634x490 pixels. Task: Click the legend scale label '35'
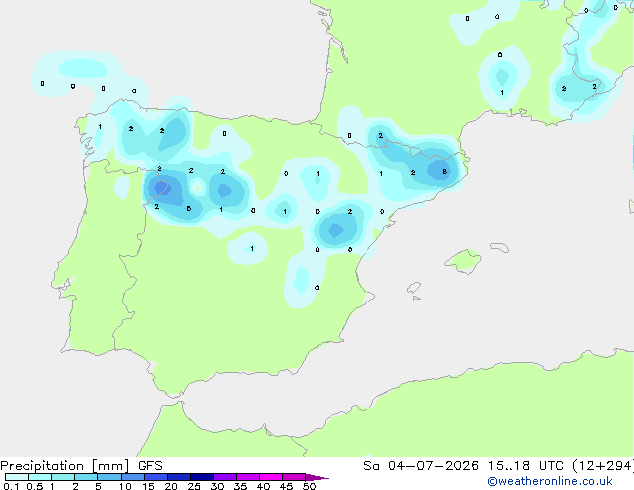tap(240, 486)
